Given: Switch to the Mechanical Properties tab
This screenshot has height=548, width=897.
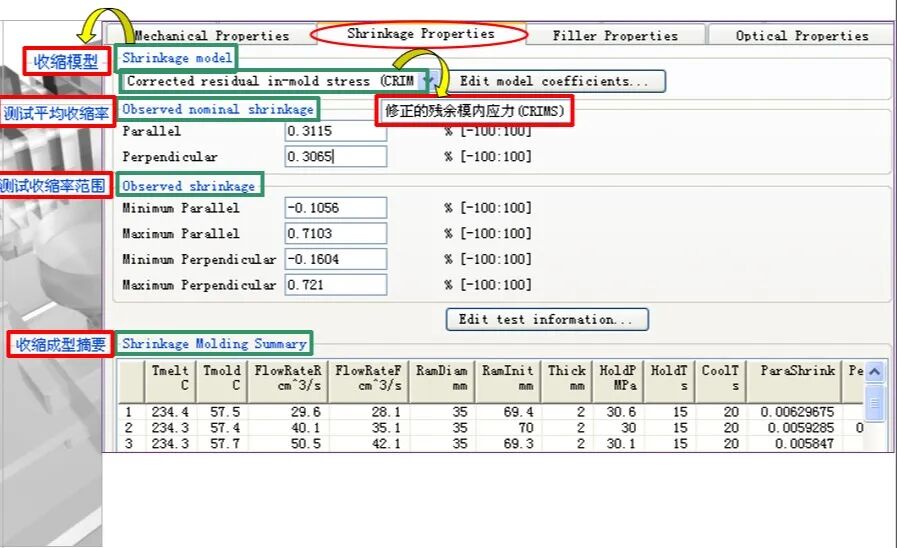Looking at the screenshot, I should [211, 36].
